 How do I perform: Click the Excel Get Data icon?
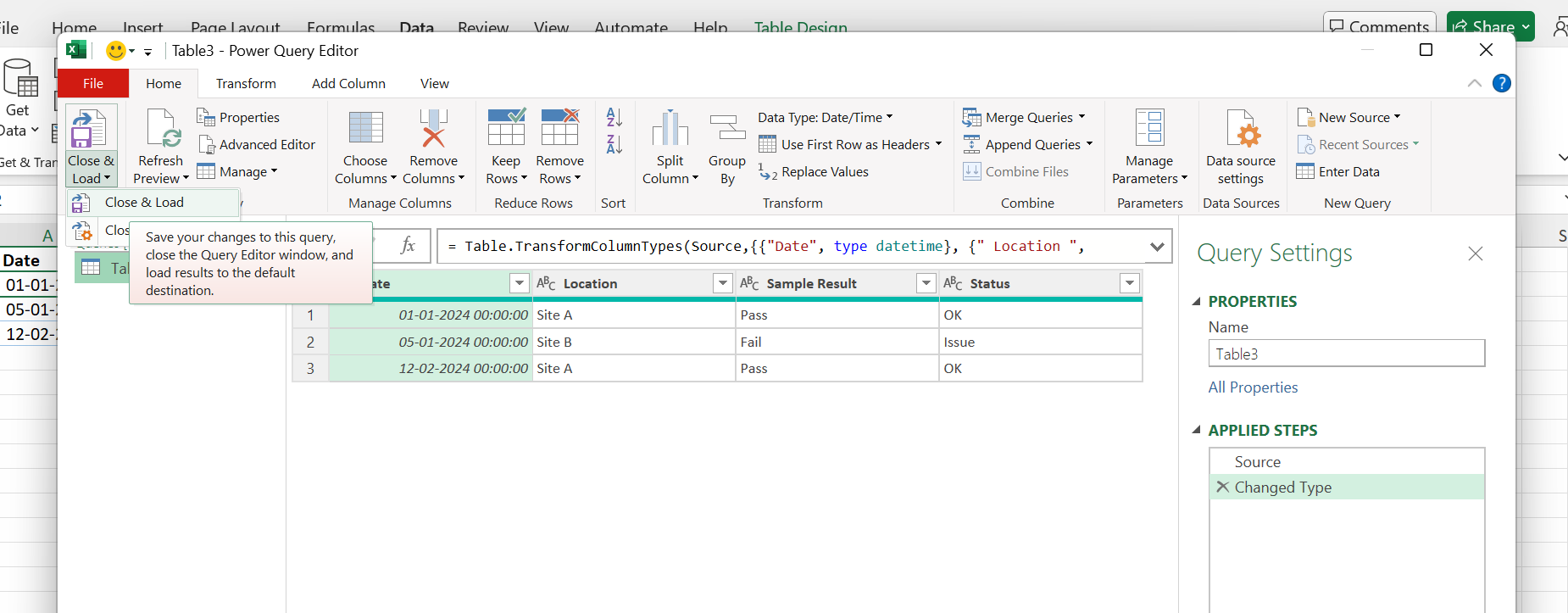pos(21,78)
